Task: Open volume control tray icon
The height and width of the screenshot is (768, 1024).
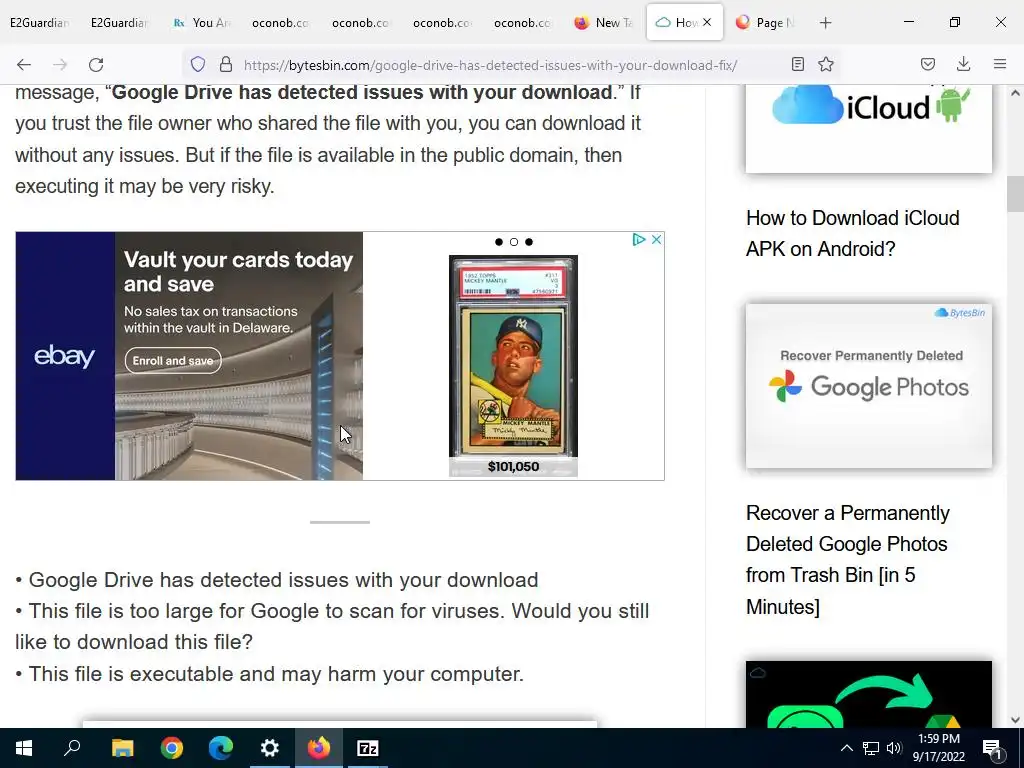Action: click(894, 748)
